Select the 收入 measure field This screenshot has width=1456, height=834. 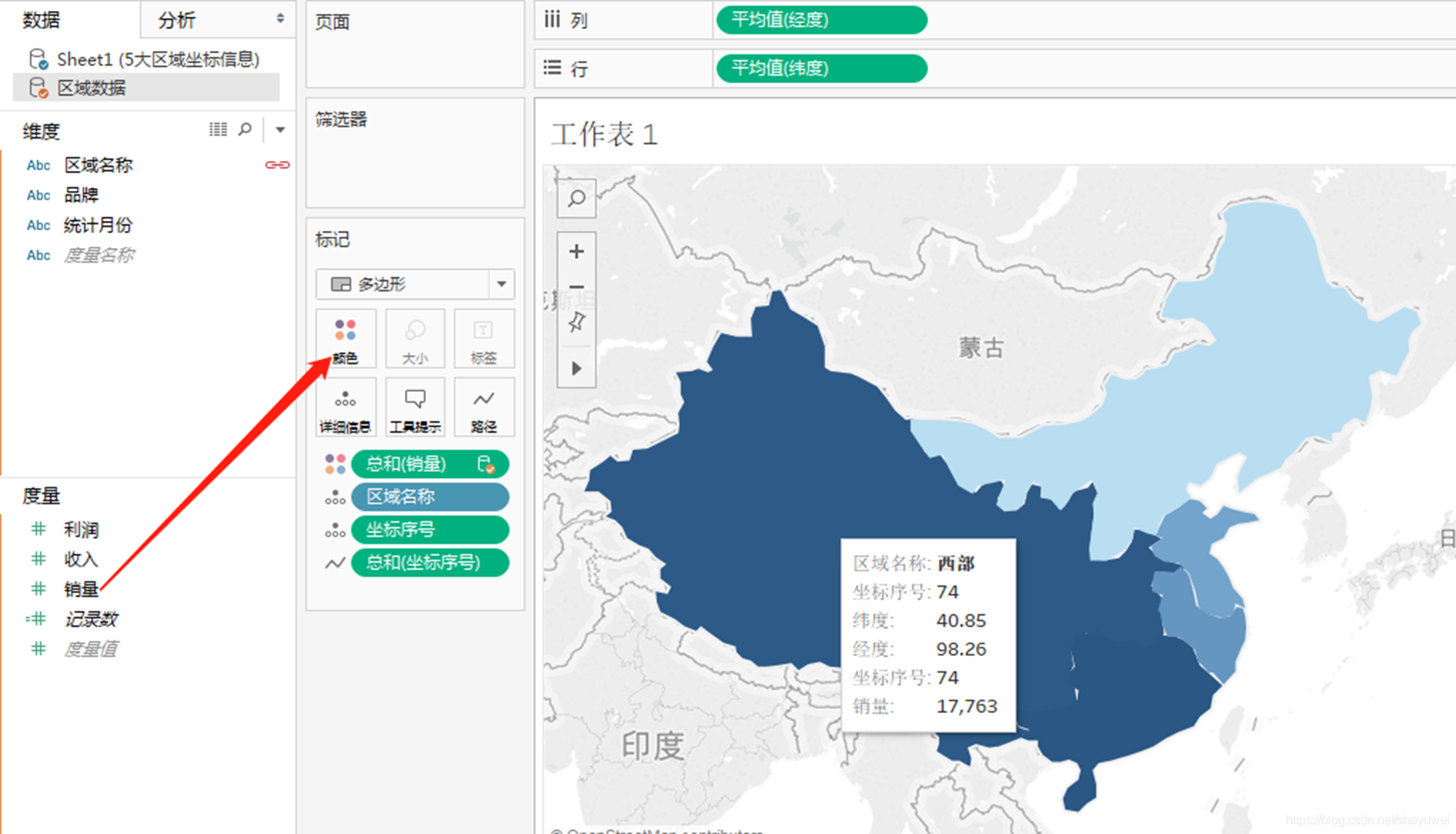point(81,560)
